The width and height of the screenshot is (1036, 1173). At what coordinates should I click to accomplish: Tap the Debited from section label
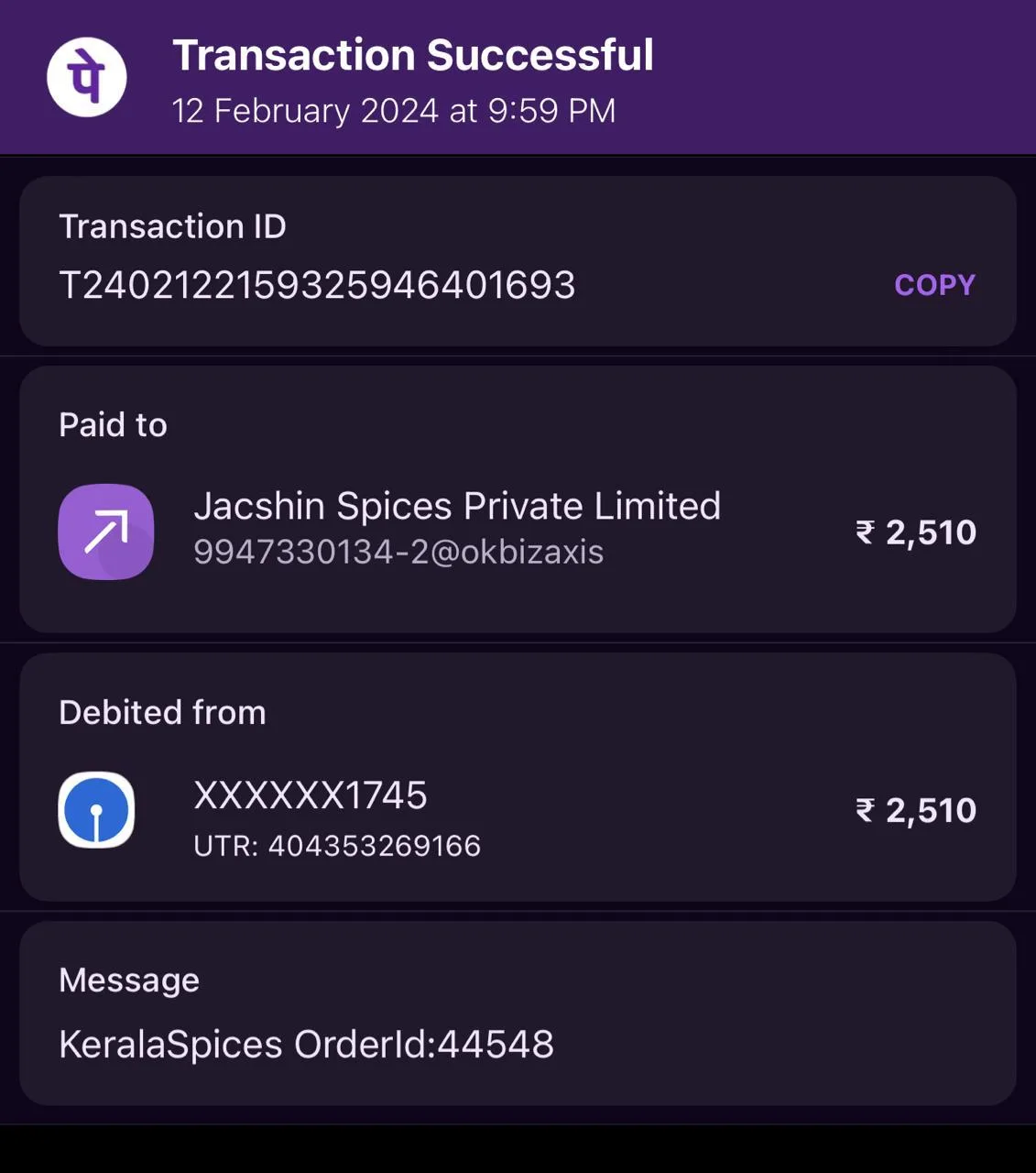point(162,713)
